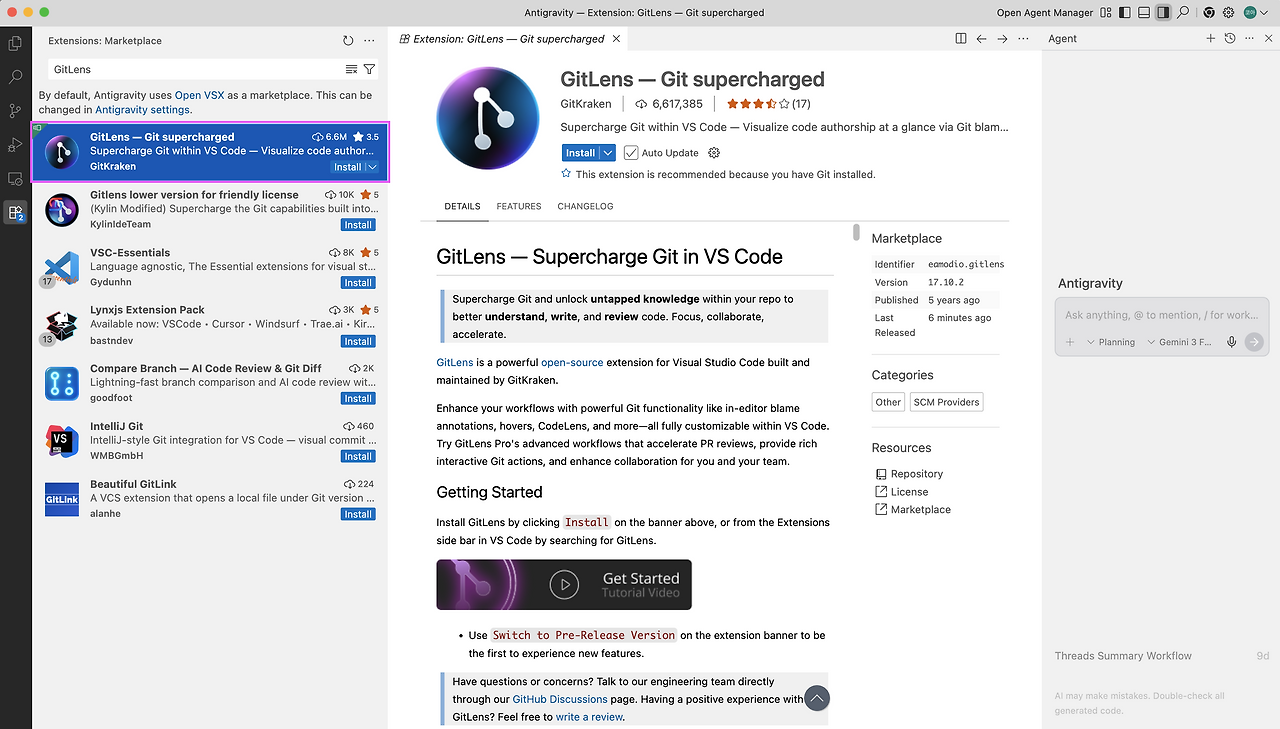This screenshot has width=1280, height=729.
Task: Open the Planning mode dropdown
Action: (x=1111, y=342)
